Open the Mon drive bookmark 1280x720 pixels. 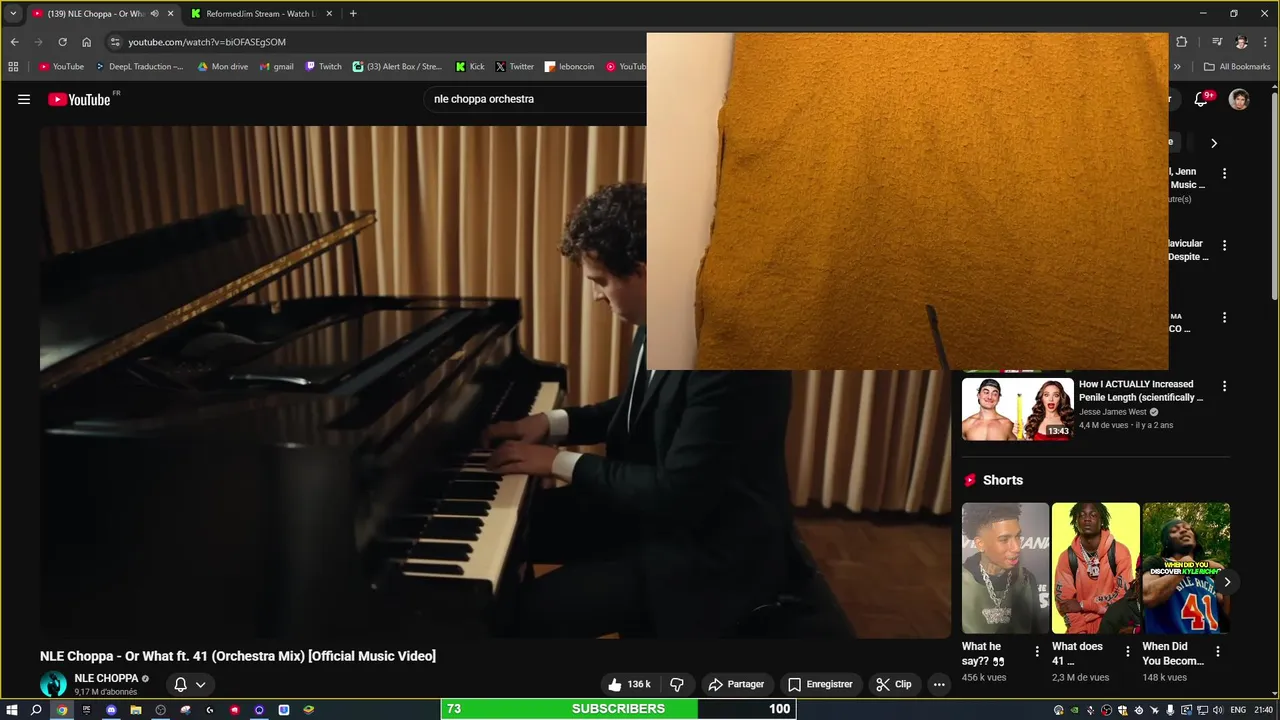tap(222, 67)
